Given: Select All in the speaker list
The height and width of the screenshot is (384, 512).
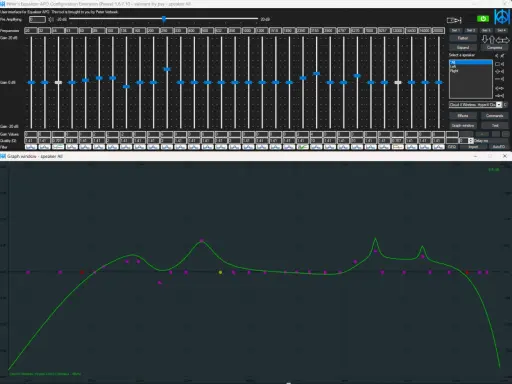Looking at the screenshot, I should tap(471, 62).
